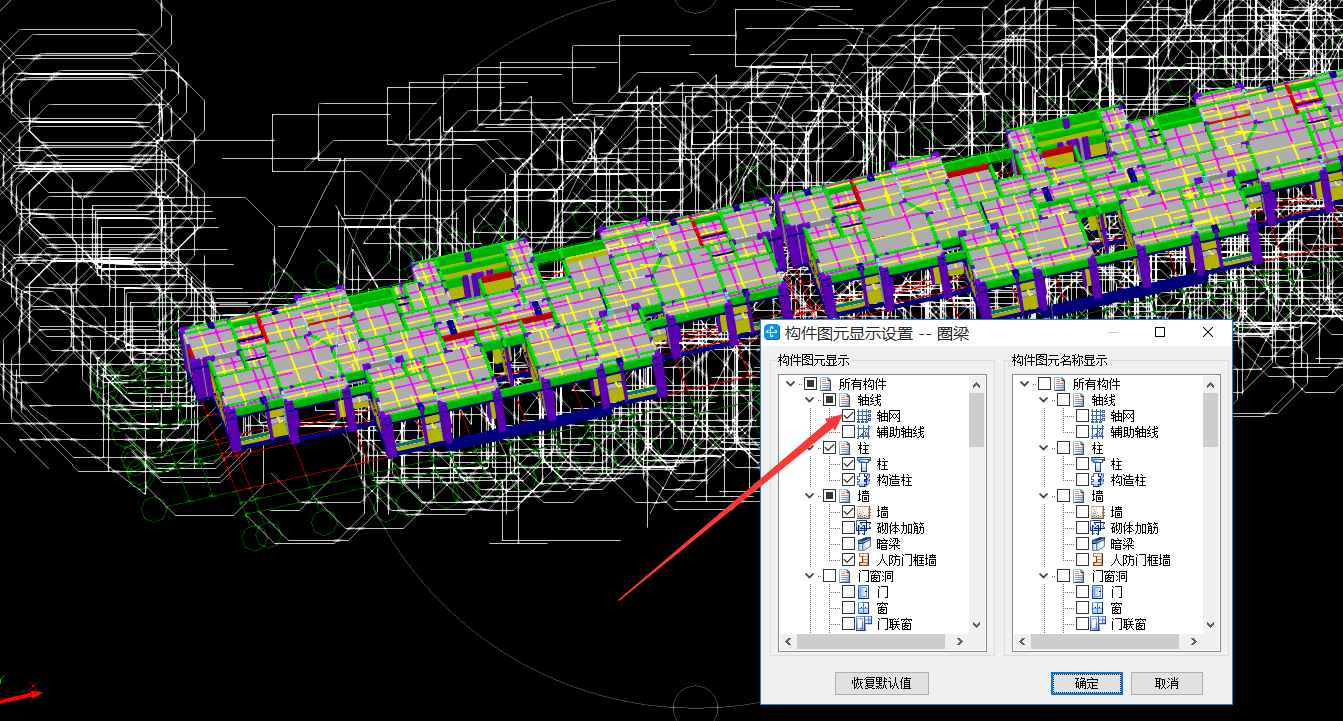Toggle 门窗洞 group checkbox in 构件图元显示 panel
This screenshot has height=721, width=1343.
point(829,576)
